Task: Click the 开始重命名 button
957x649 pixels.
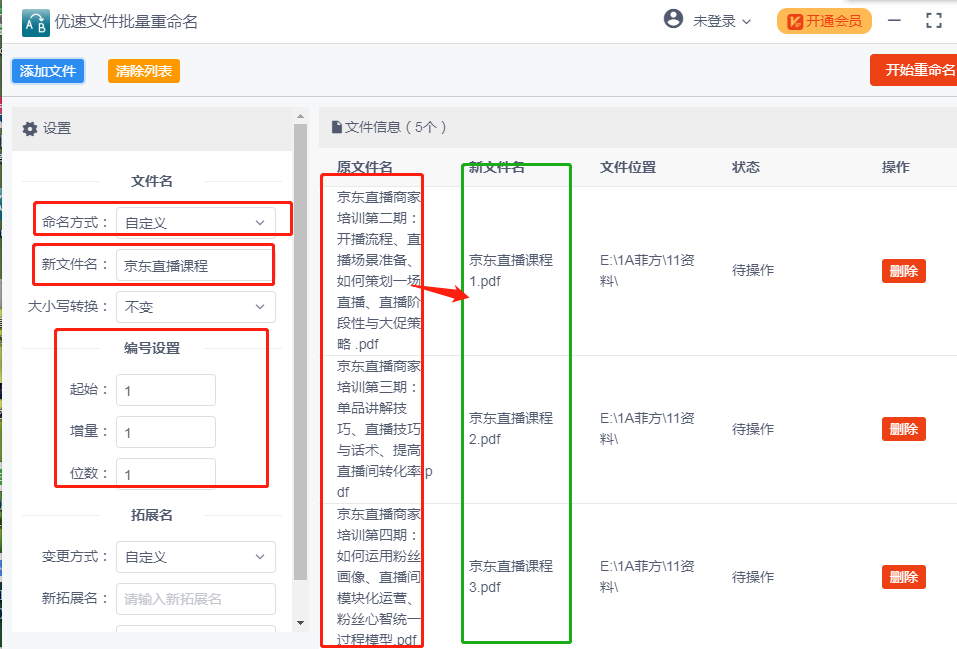Action: click(x=914, y=70)
